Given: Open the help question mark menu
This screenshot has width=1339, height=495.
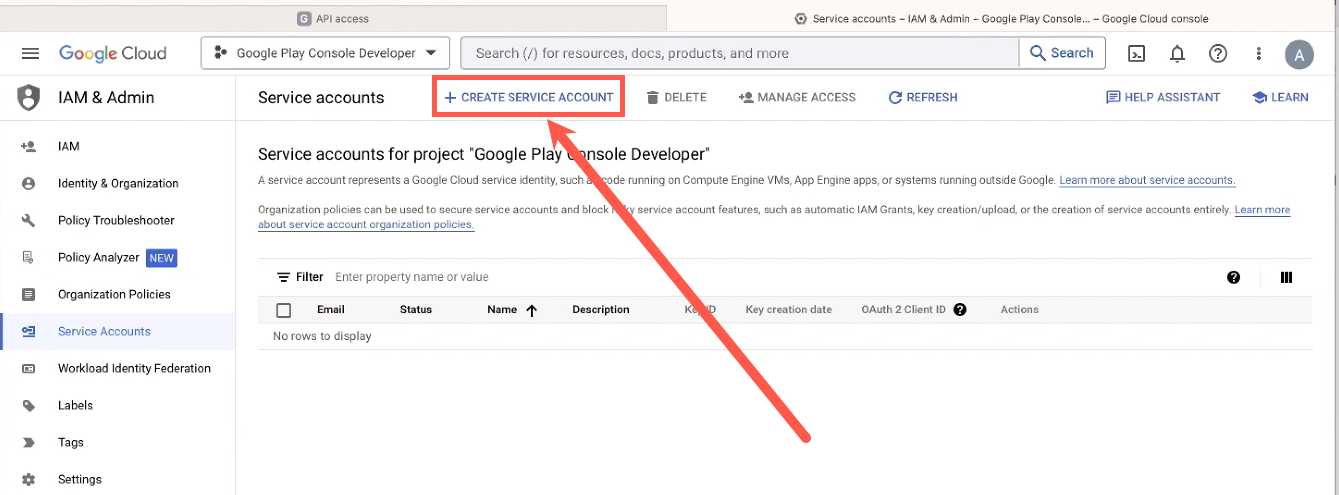Looking at the screenshot, I should coord(1218,53).
